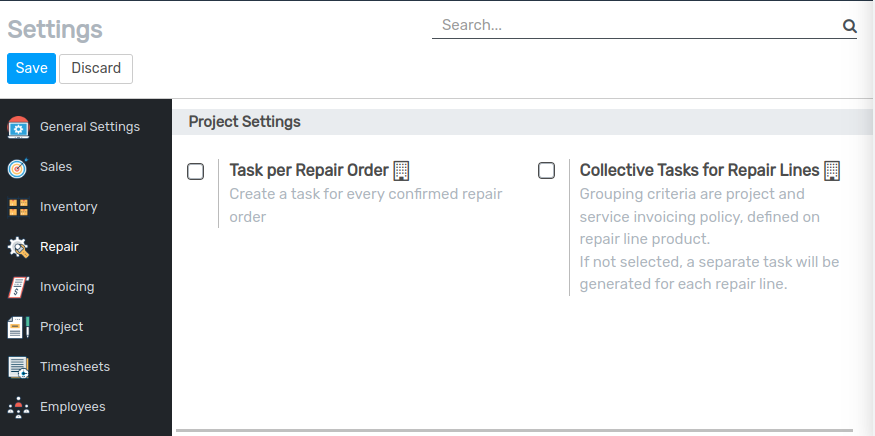875x436 pixels.
Task: Save the settings
Action: point(31,68)
